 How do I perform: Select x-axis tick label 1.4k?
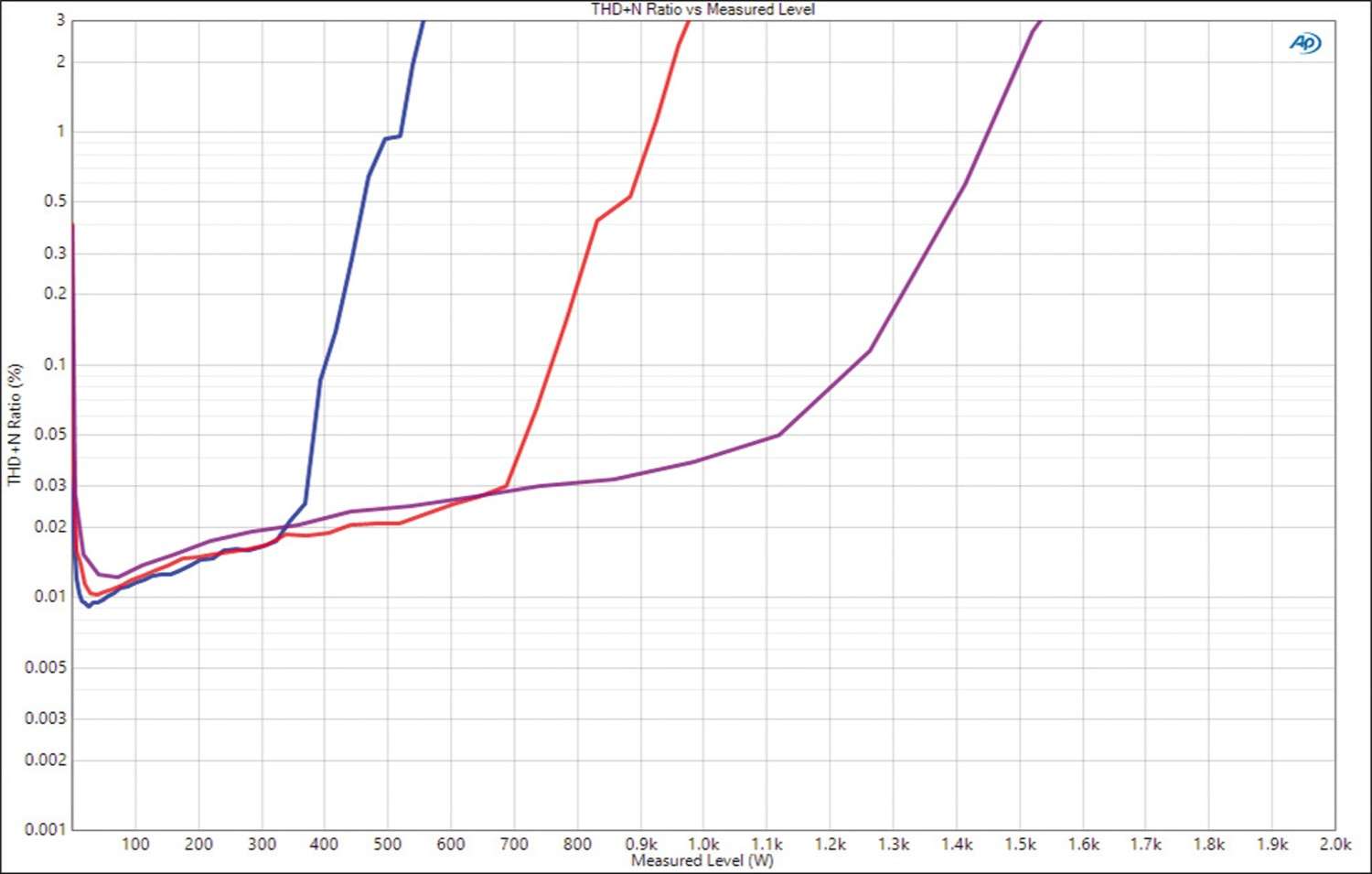tap(957, 844)
